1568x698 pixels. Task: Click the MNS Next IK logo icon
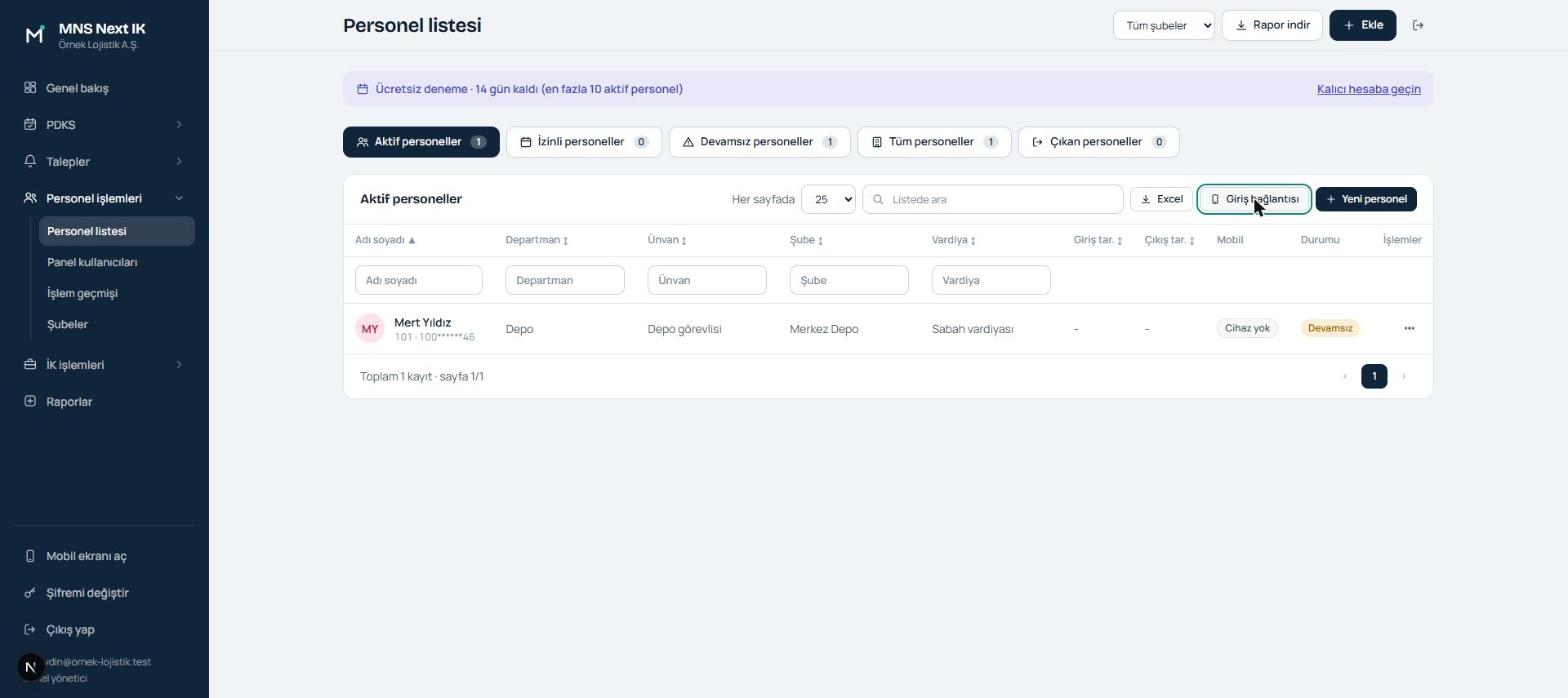tap(34, 35)
